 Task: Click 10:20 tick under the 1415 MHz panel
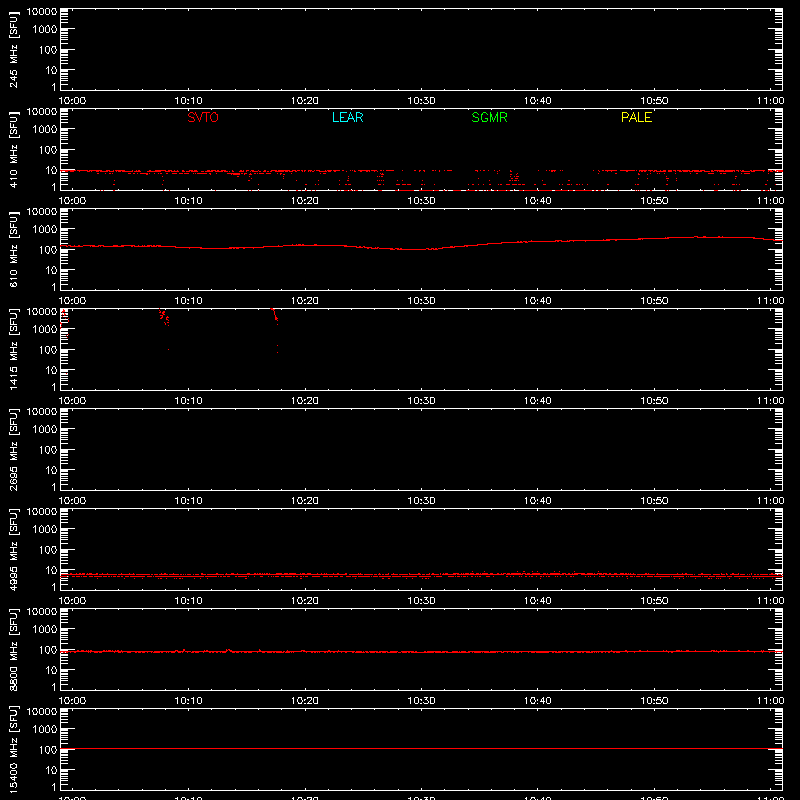pyautogui.click(x=305, y=401)
